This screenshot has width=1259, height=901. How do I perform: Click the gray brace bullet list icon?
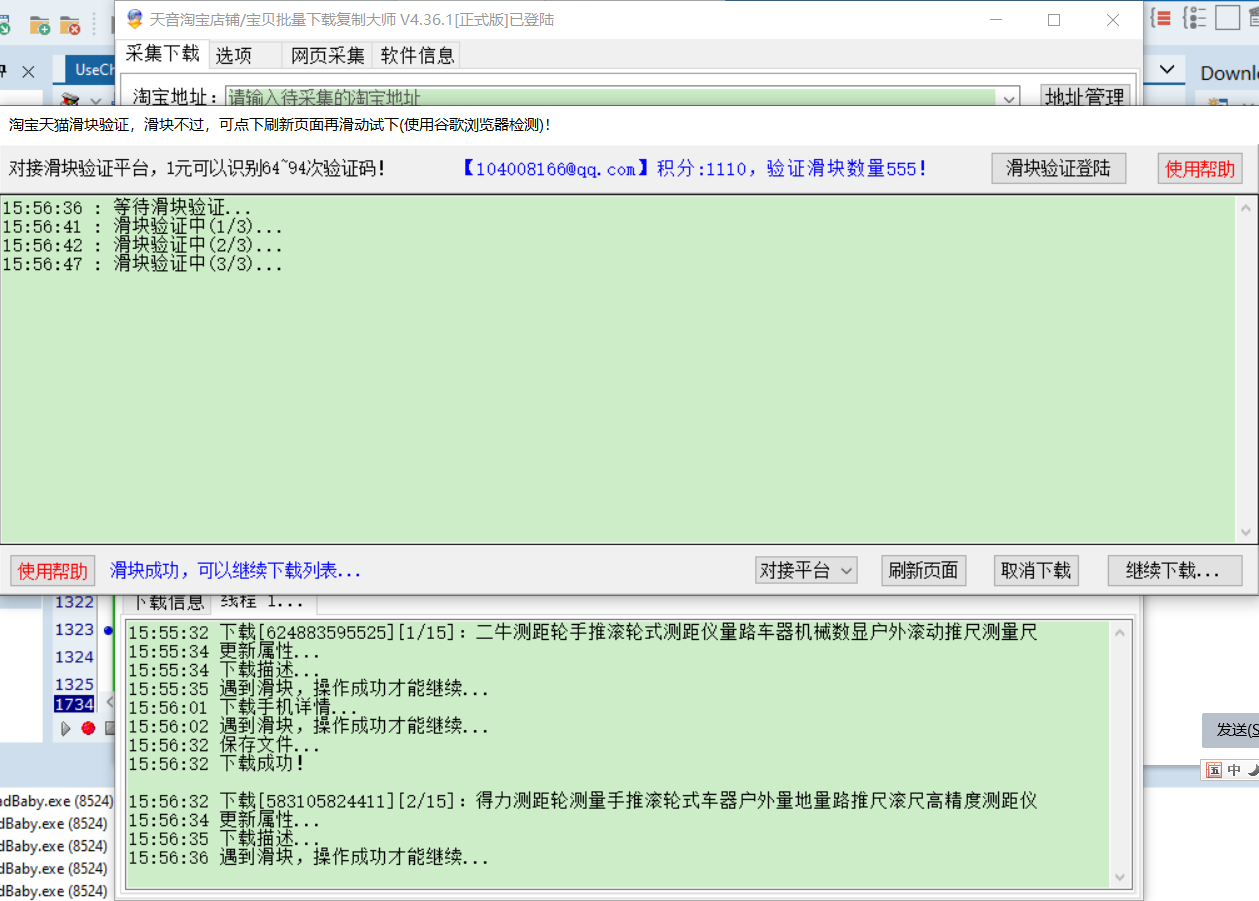tap(1194, 18)
